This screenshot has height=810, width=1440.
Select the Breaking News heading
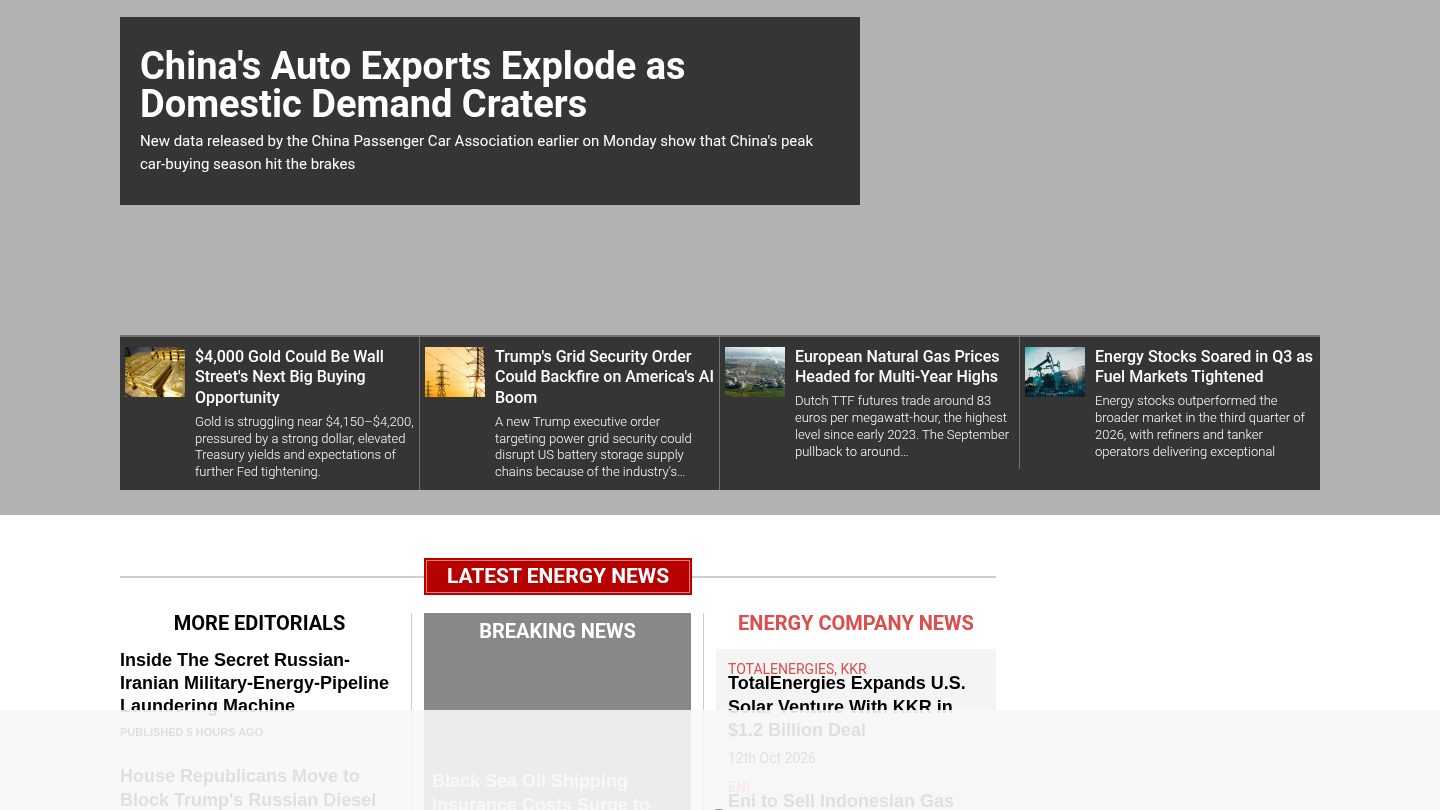(x=557, y=631)
